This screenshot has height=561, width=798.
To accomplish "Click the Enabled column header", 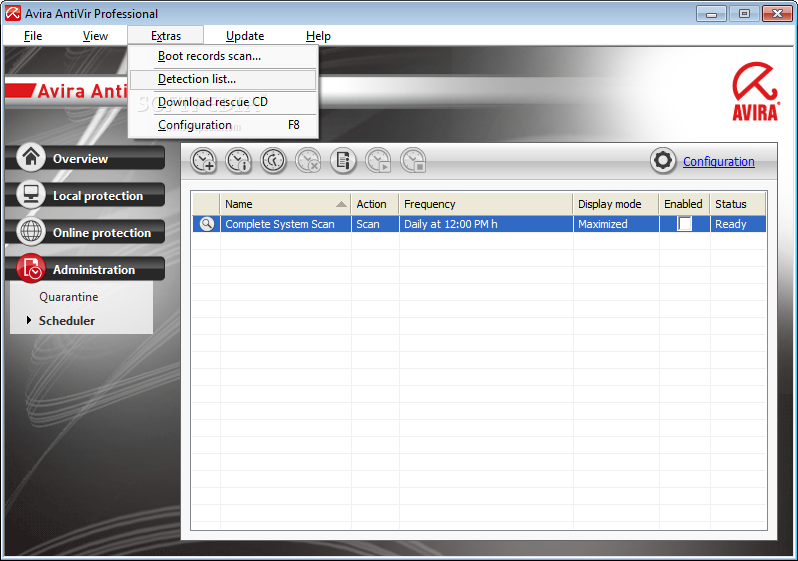I will click(x=685, y=204).
